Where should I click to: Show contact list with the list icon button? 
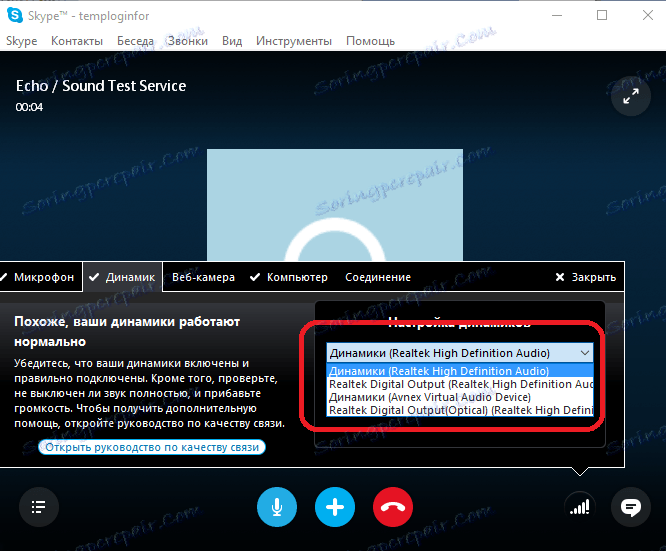click(x=39, y=507)
